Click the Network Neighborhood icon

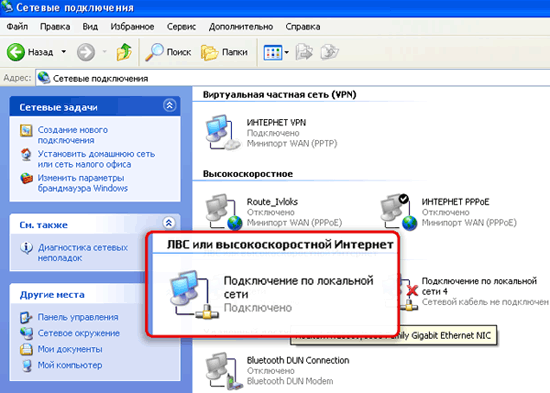click(x=26, y=333)
